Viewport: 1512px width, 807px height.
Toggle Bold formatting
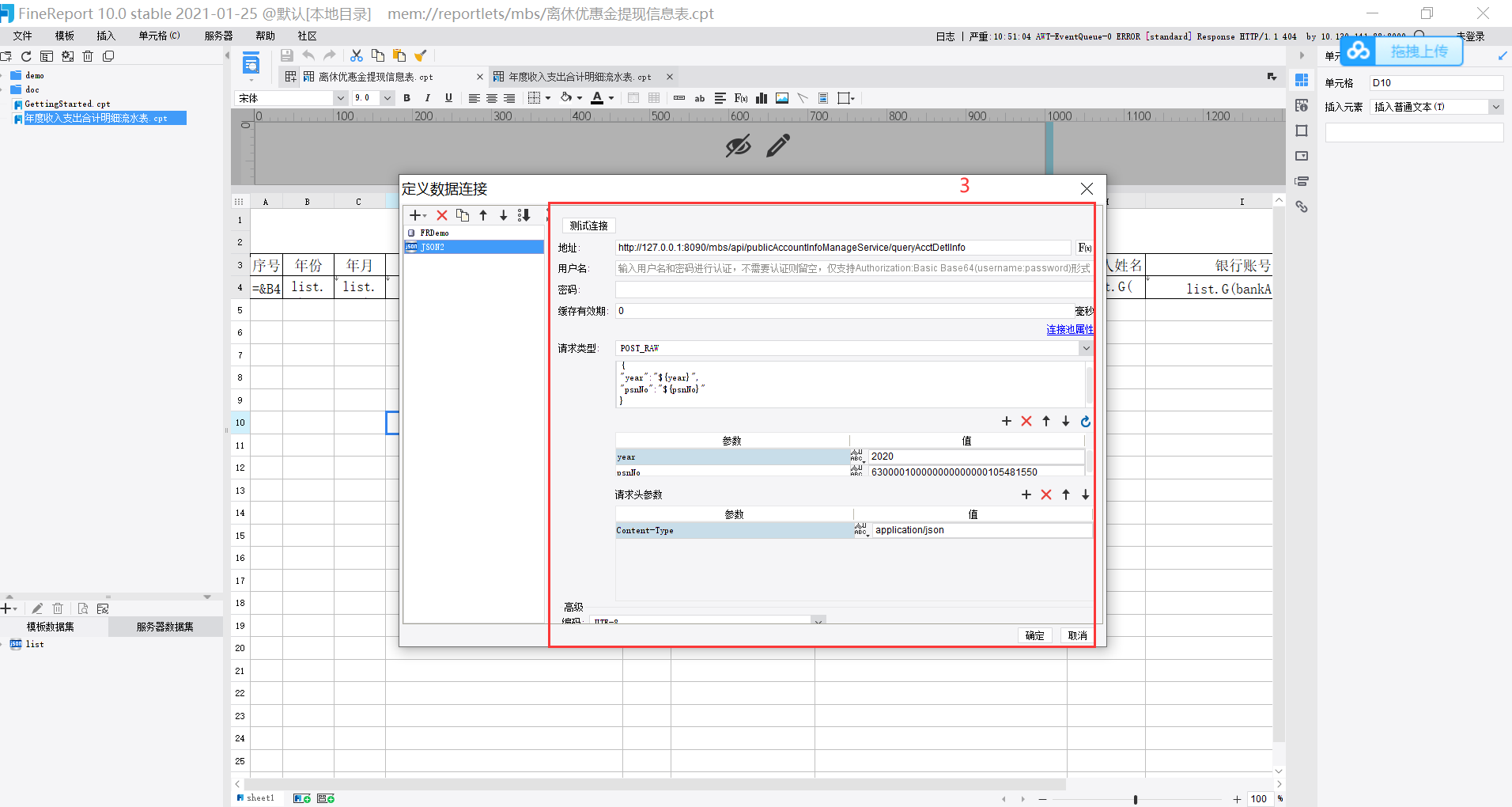click(407, 98)
